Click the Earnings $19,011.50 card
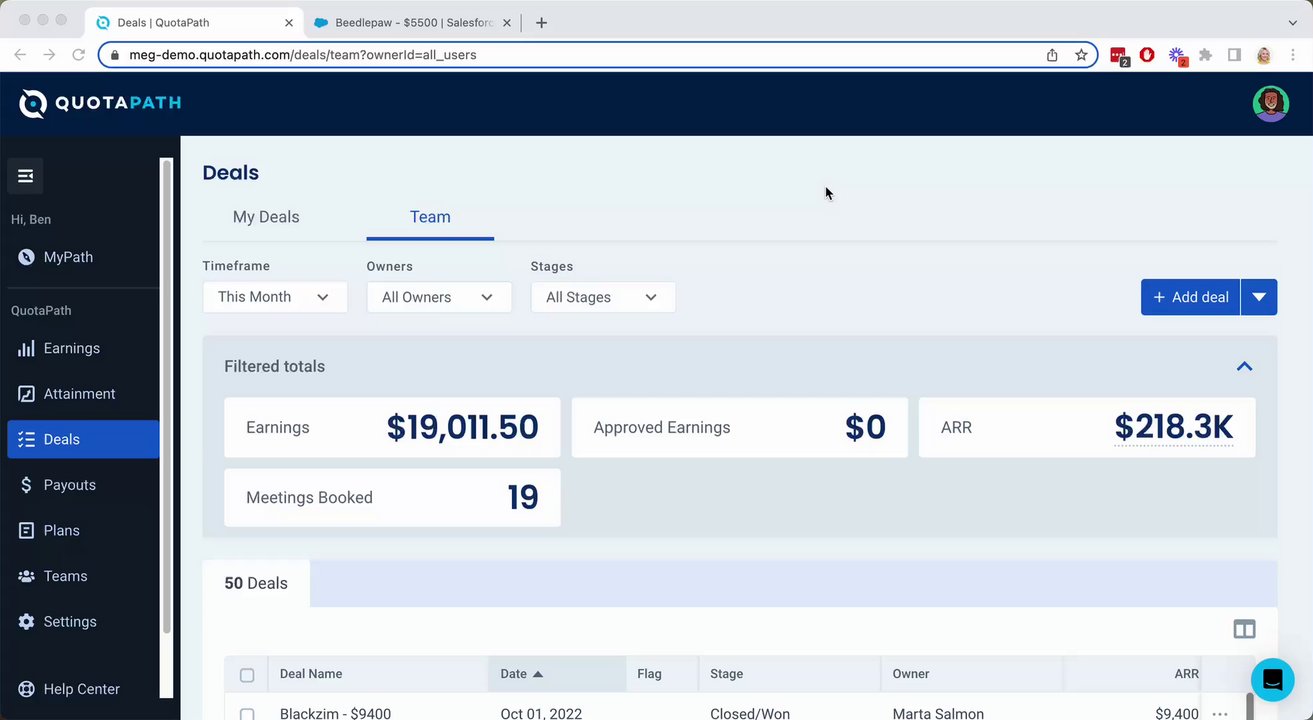The image size is (1313, 720). coord(392,427)
